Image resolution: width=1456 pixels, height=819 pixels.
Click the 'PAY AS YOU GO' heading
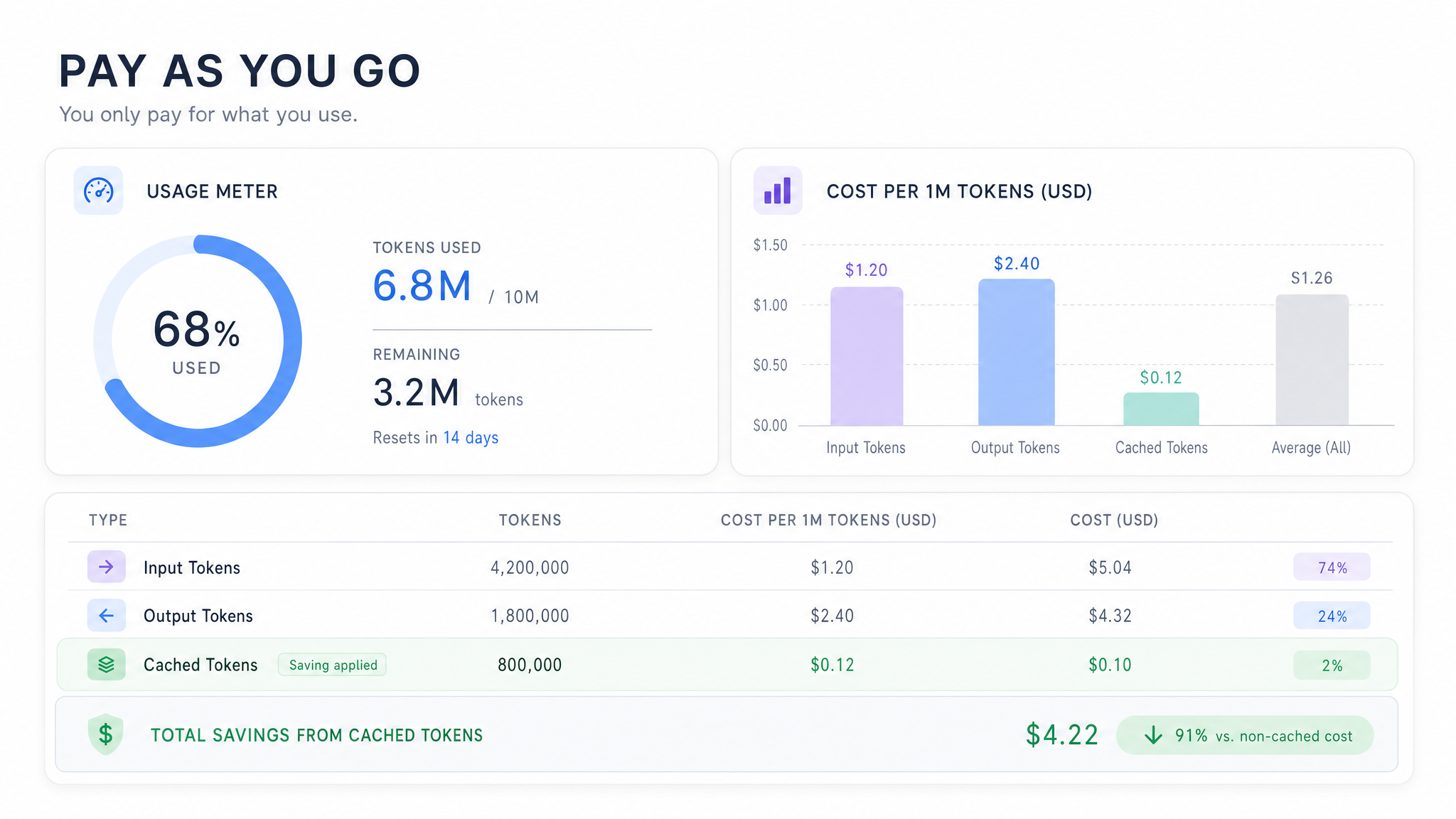pyautogui.click(x=240, y=71)
